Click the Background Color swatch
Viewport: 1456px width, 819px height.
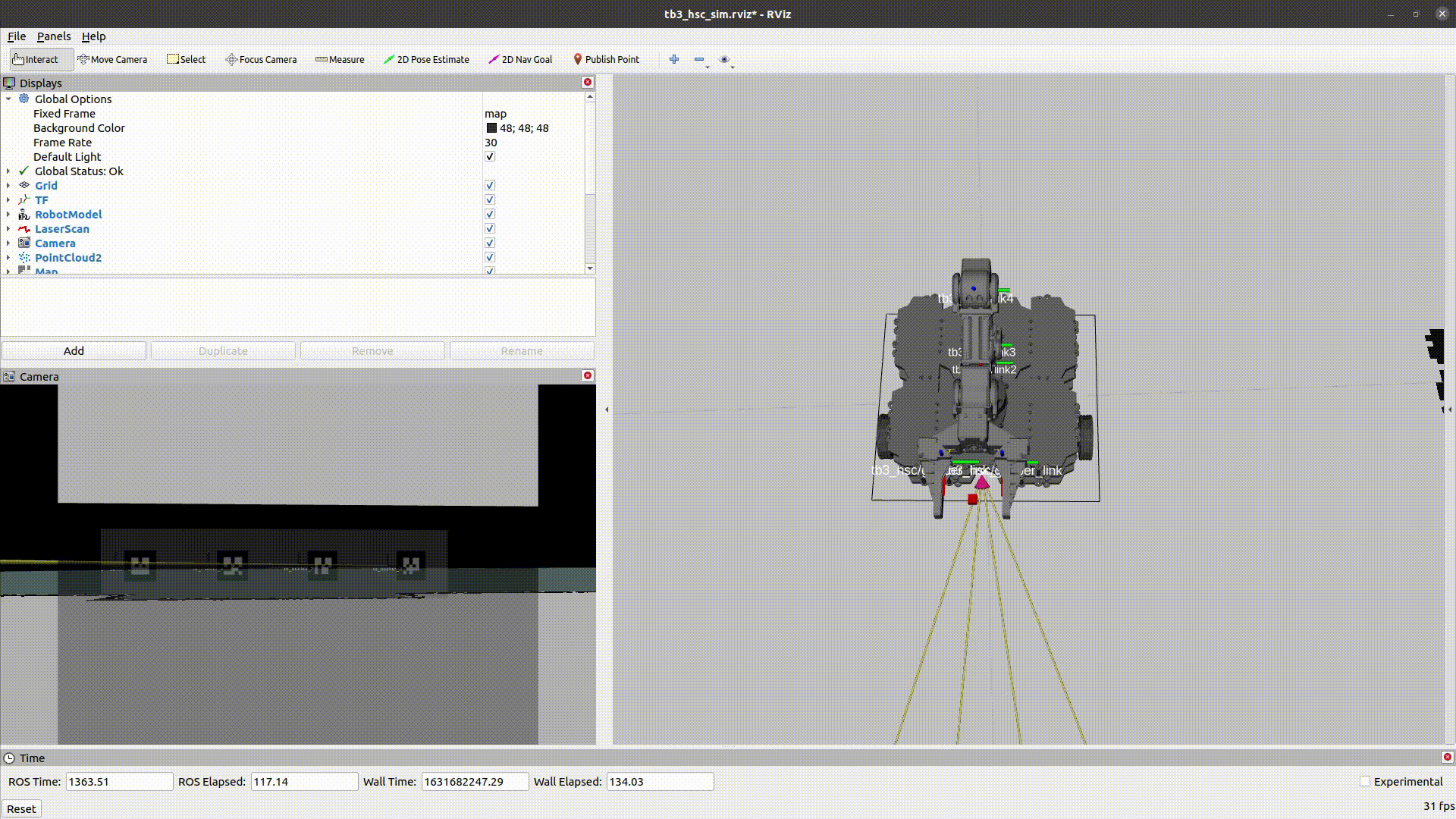(491, 128)
